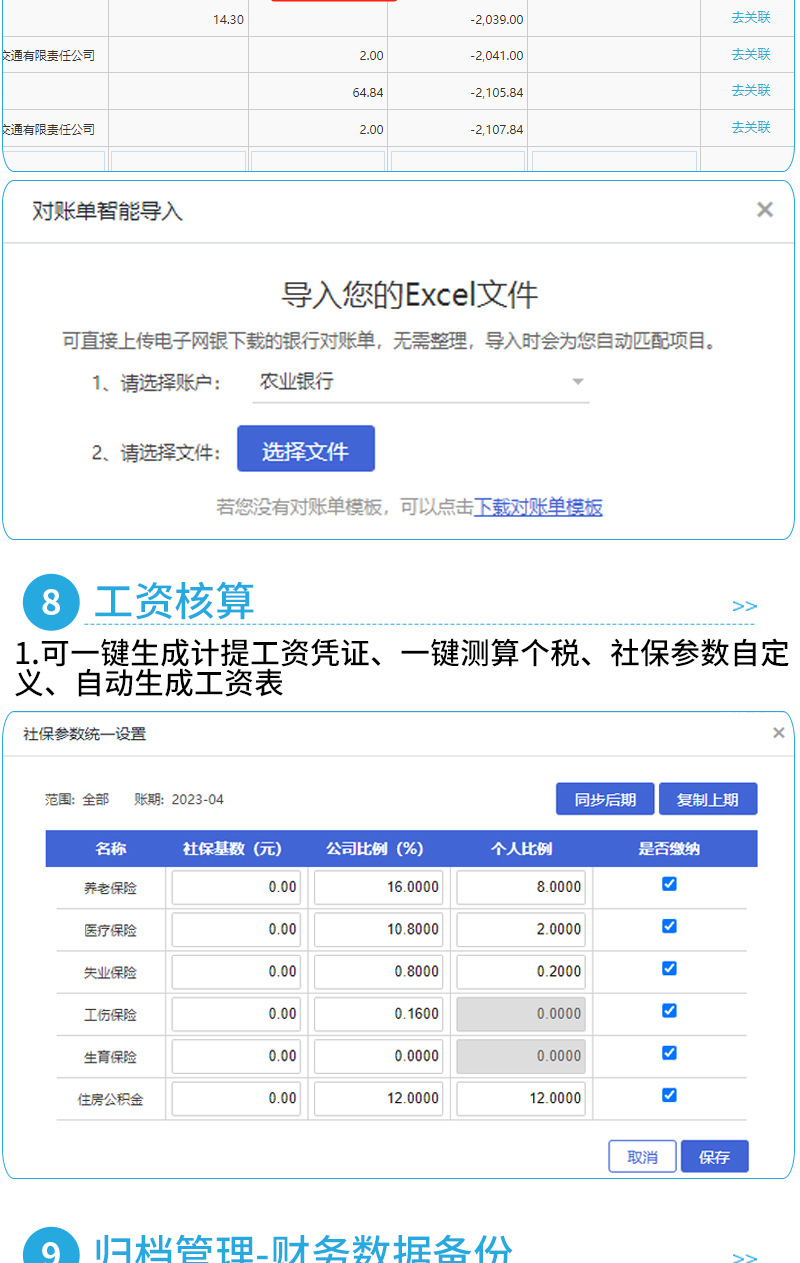Click the 范围: 全部 label
The width and height of the screenshot is (800, 1263).
click(x=77, y=800)
